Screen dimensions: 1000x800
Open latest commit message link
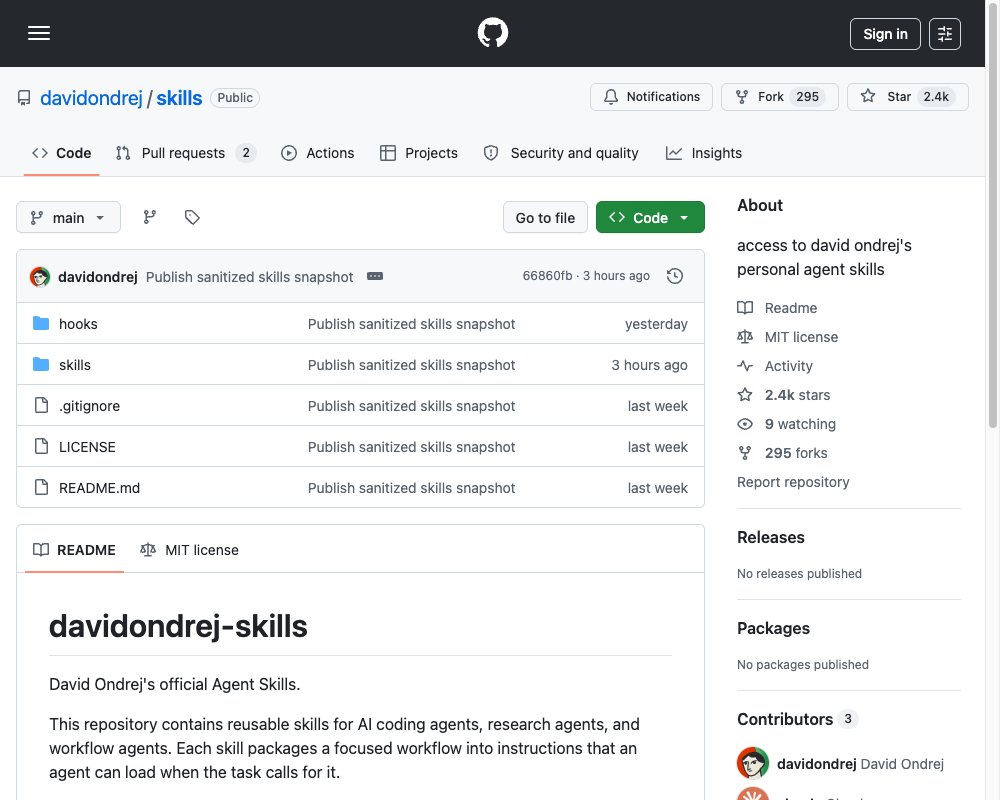point(249,277)
